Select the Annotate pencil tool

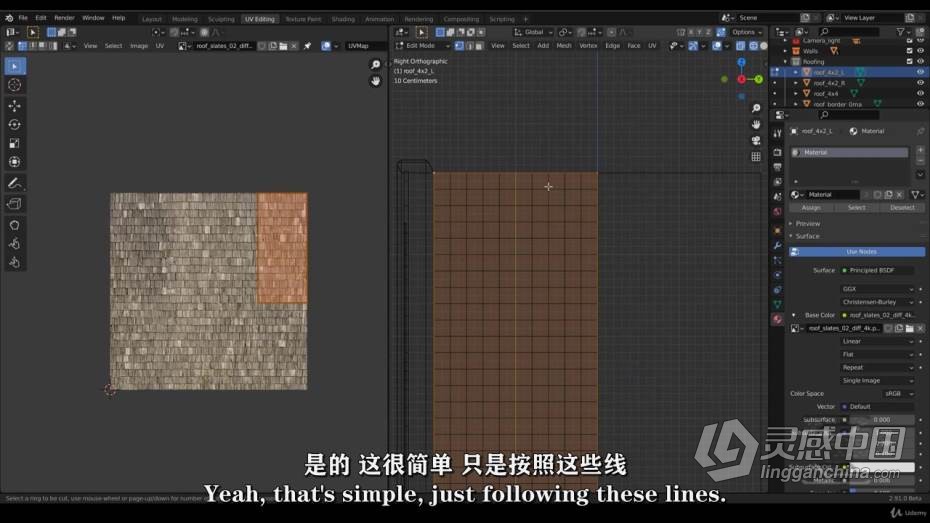15,183
